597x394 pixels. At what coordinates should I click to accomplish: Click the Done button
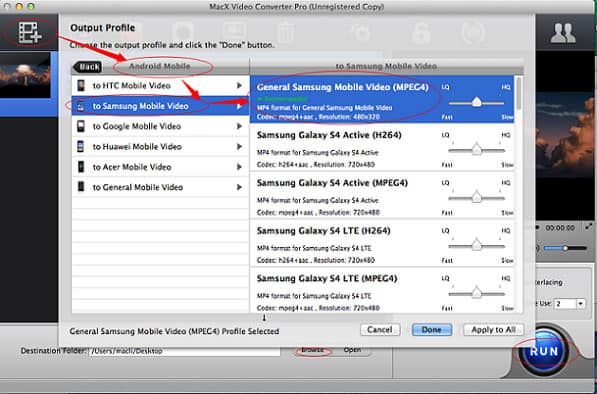[x=432, y=330]
